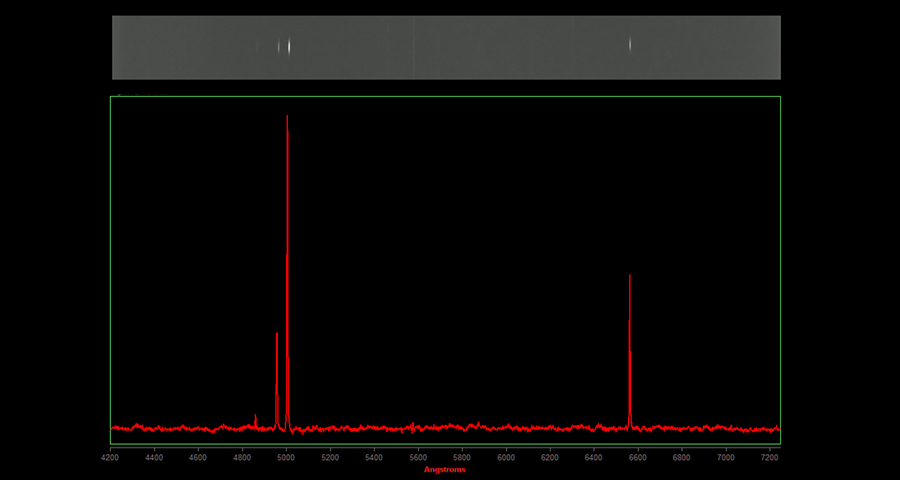
Task: Click the 'Angstroms' x-axis label
Action: coord(445,469)
